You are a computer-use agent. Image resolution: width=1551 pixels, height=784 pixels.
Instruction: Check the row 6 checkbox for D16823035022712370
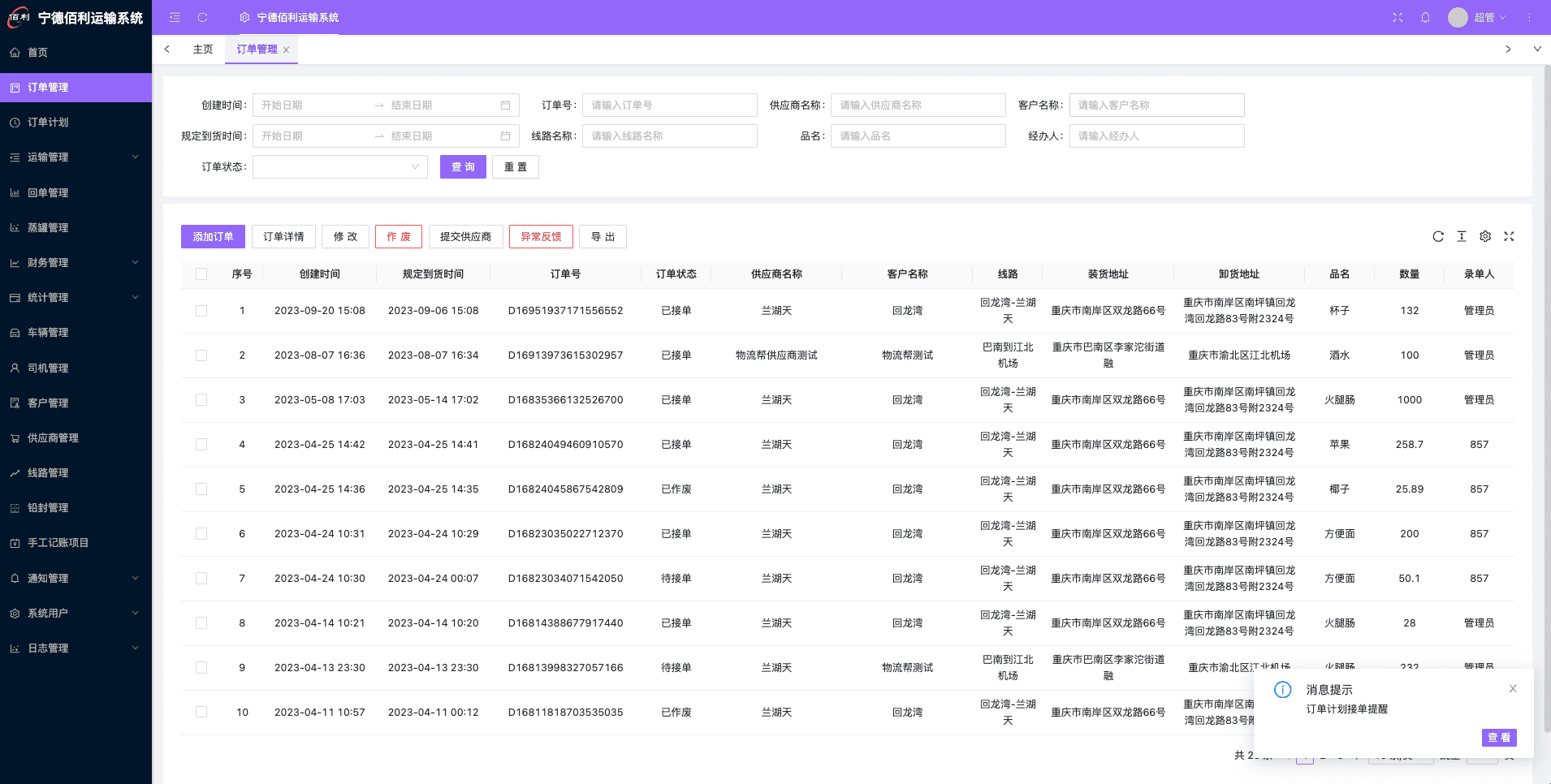coord(201,534)
